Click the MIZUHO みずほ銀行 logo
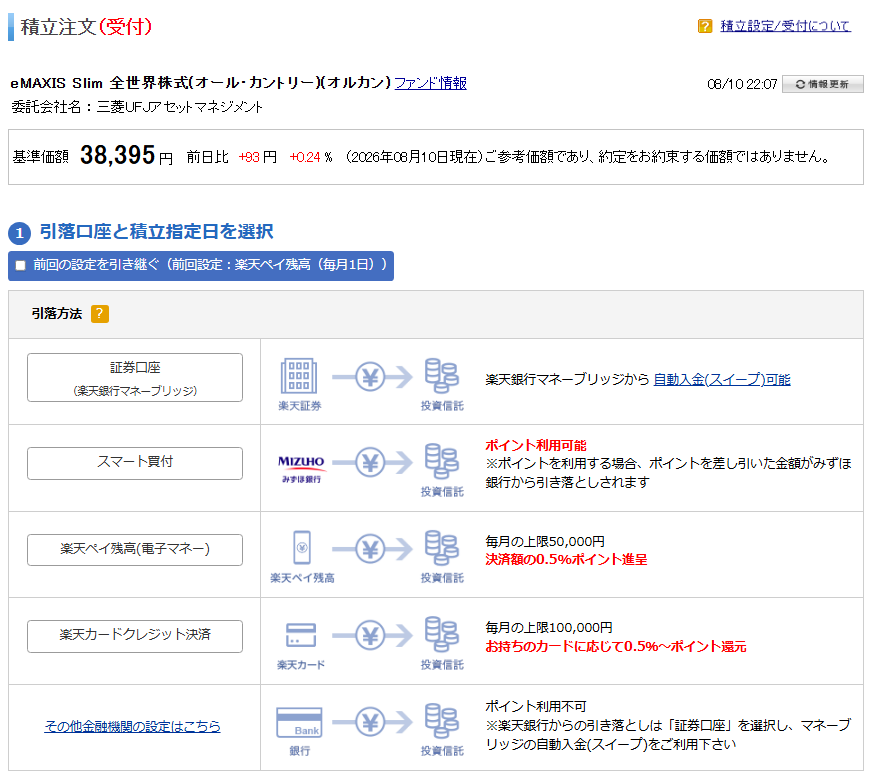Viewport: 875px width, 780px height. pos(301,469)
